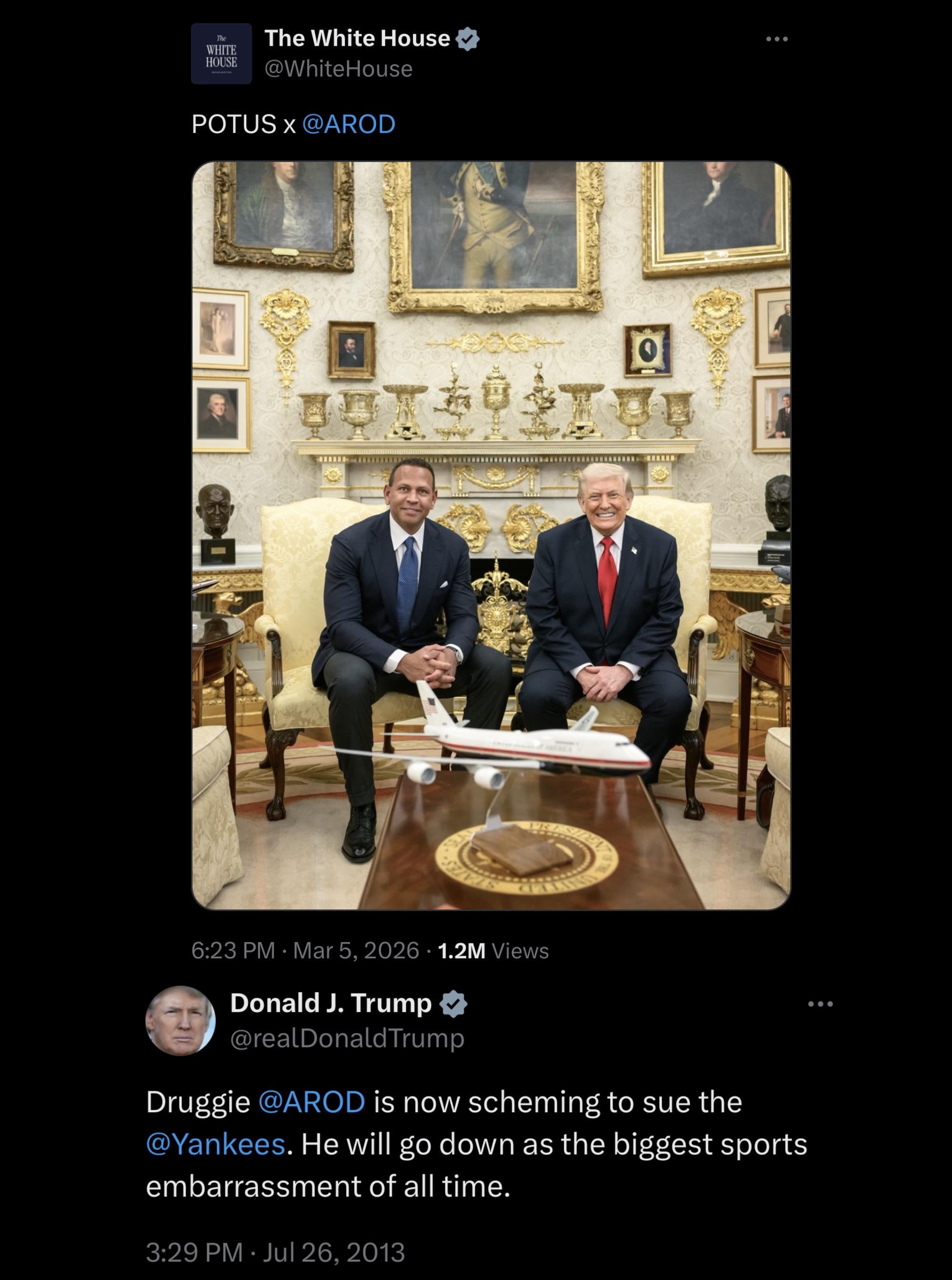The image size is (952, 1280).
Task: Click the 3:29 PM Jul 26, 2013 timestamp
Action: tap(275, 1252)
